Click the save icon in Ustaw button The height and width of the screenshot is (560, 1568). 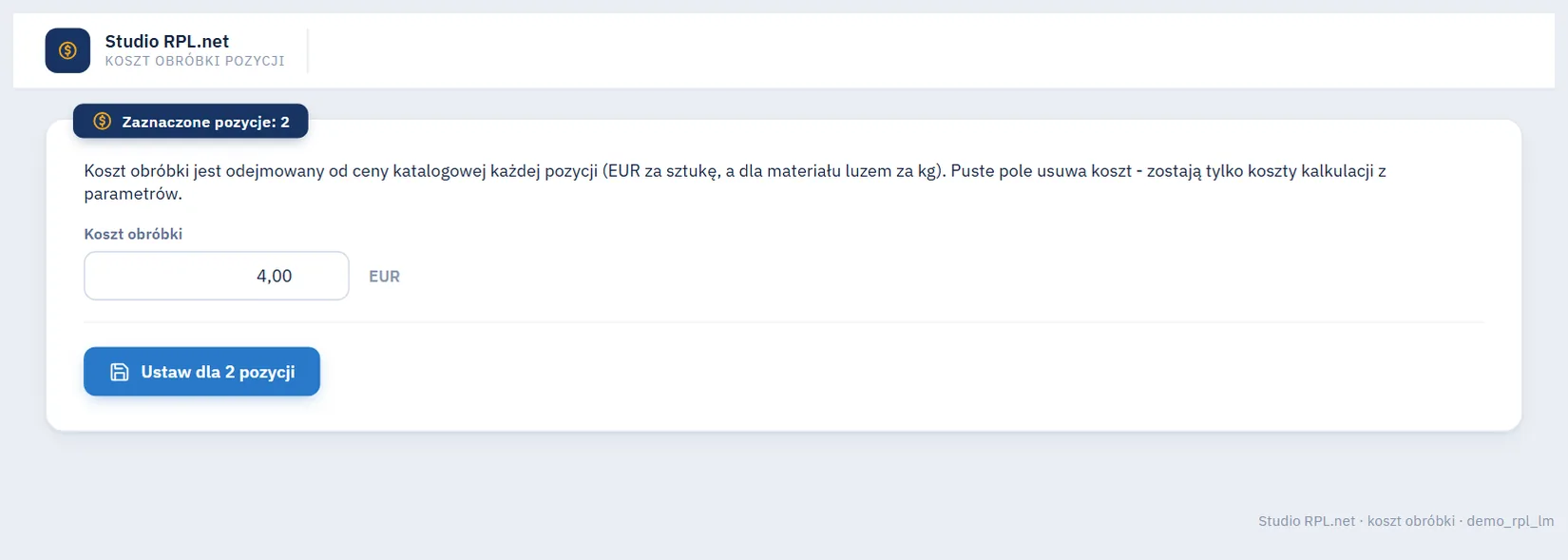tap(120, 372)
